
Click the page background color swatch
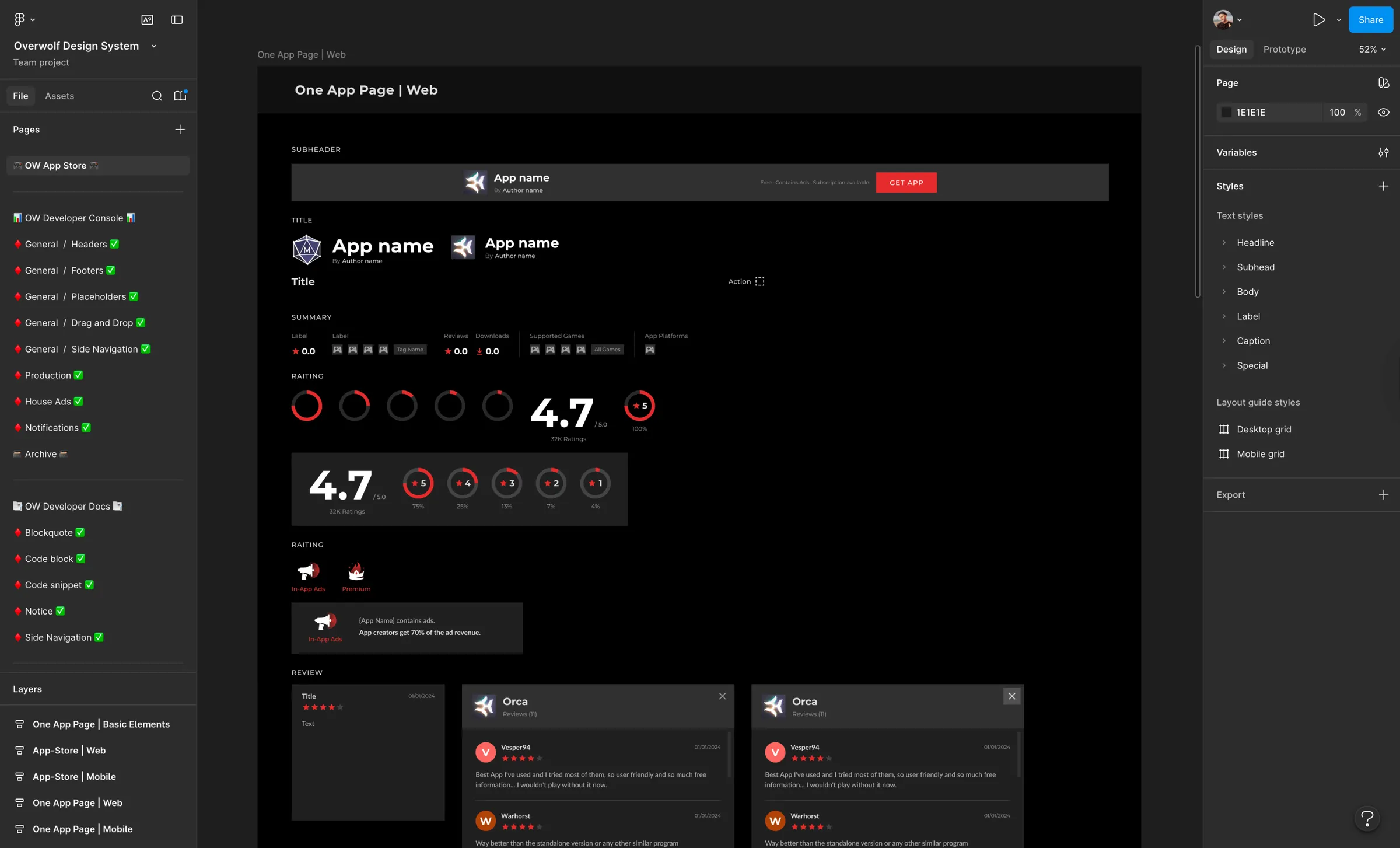[x=1226, y=113]
